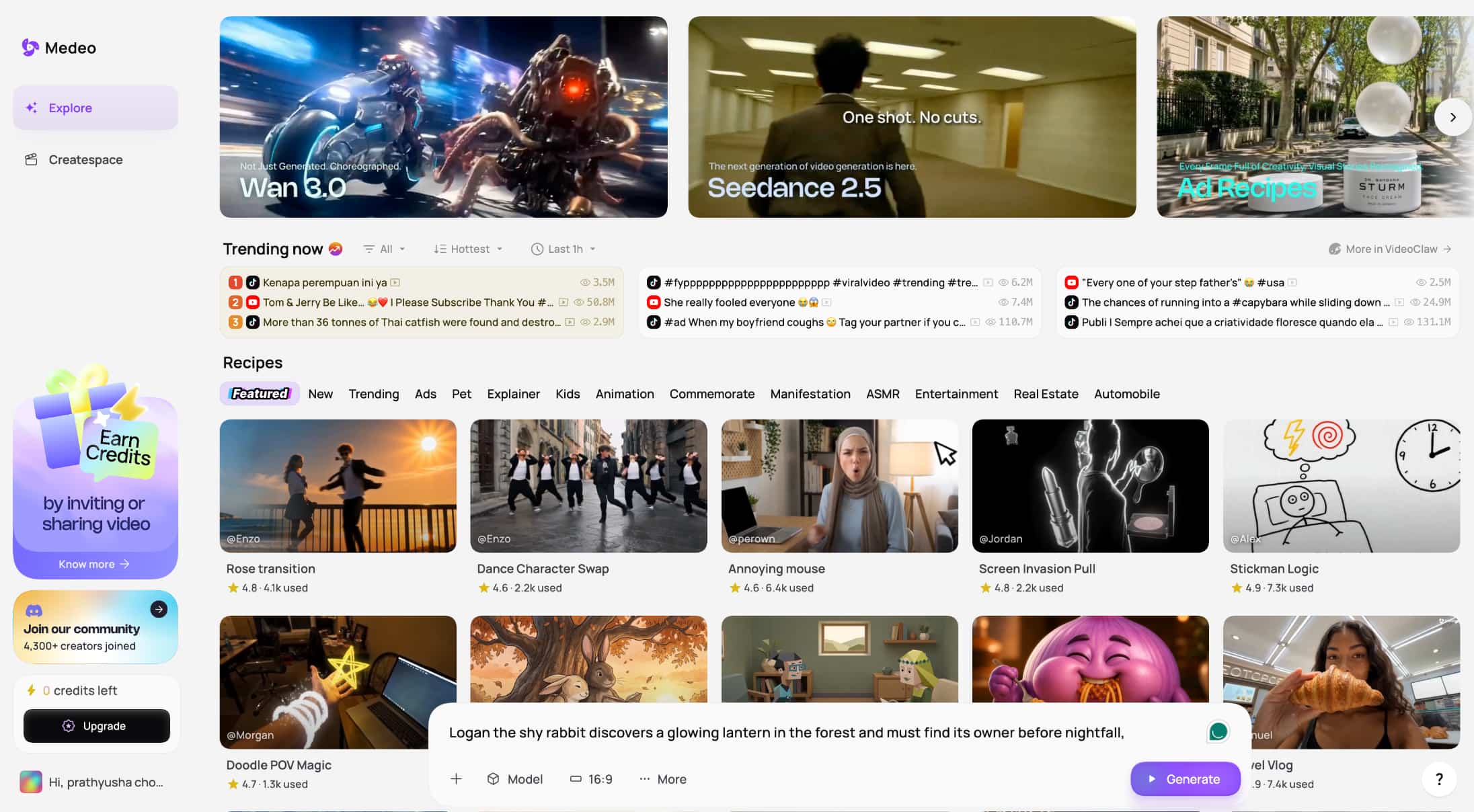
Task: Select the Kids recipes tab
Action: coord(568,394)
